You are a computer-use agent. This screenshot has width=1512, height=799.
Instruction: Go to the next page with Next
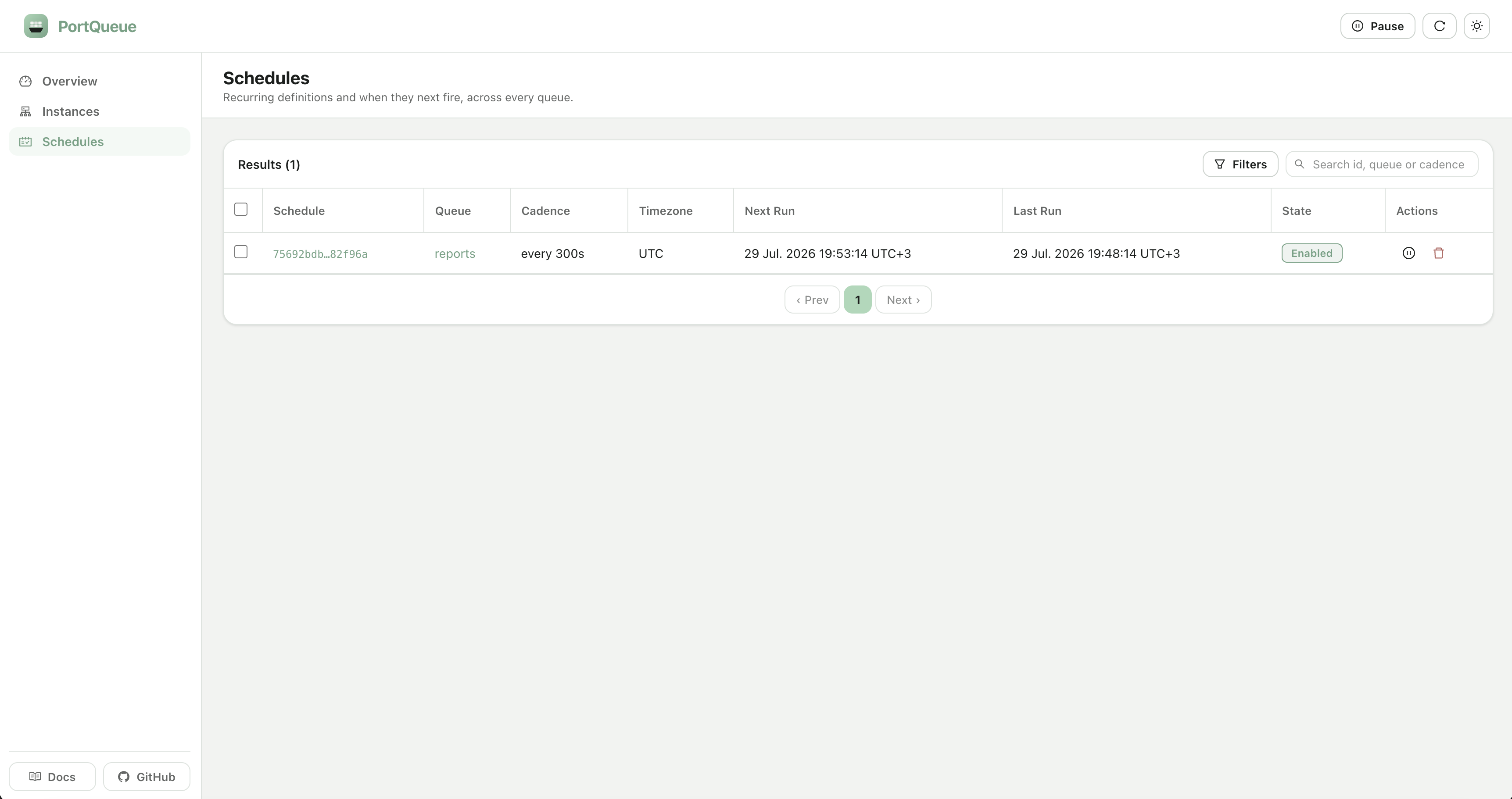(x=903, y=300)
